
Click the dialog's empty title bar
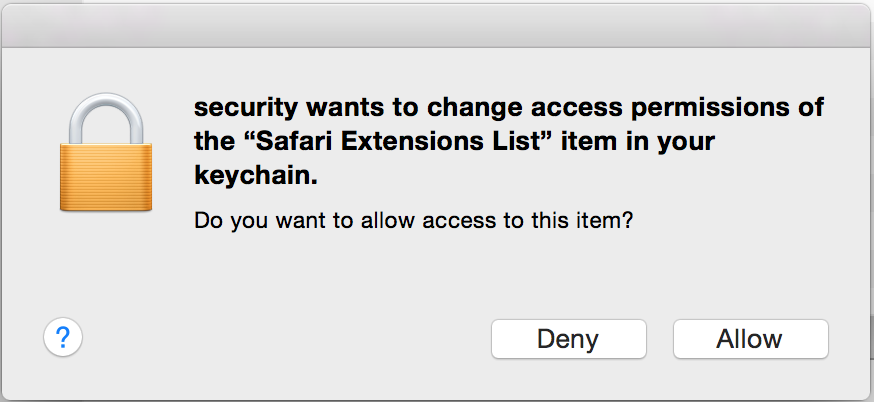point(437,26)
